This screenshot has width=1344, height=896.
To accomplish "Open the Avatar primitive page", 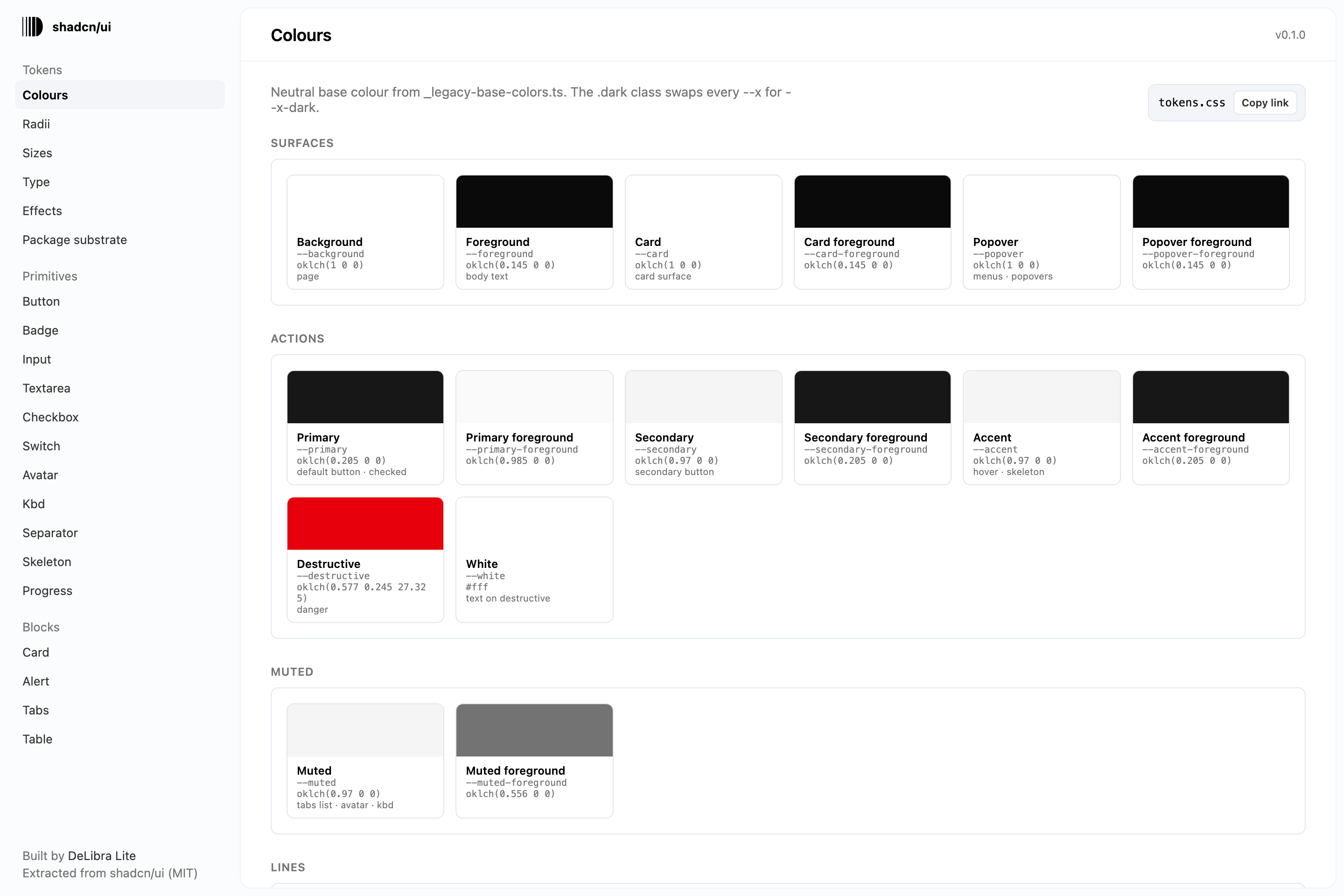I will (x=119, y=475).
